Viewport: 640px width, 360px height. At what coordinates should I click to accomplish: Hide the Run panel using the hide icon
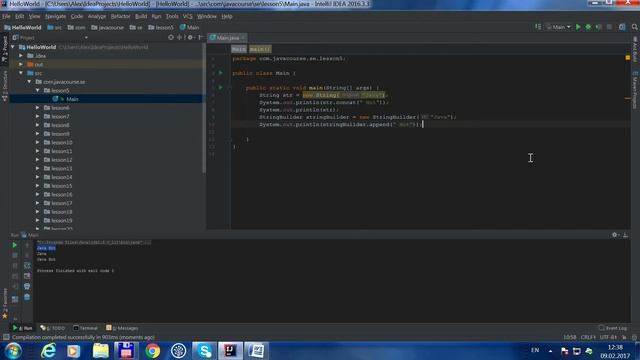pos(625,235)
